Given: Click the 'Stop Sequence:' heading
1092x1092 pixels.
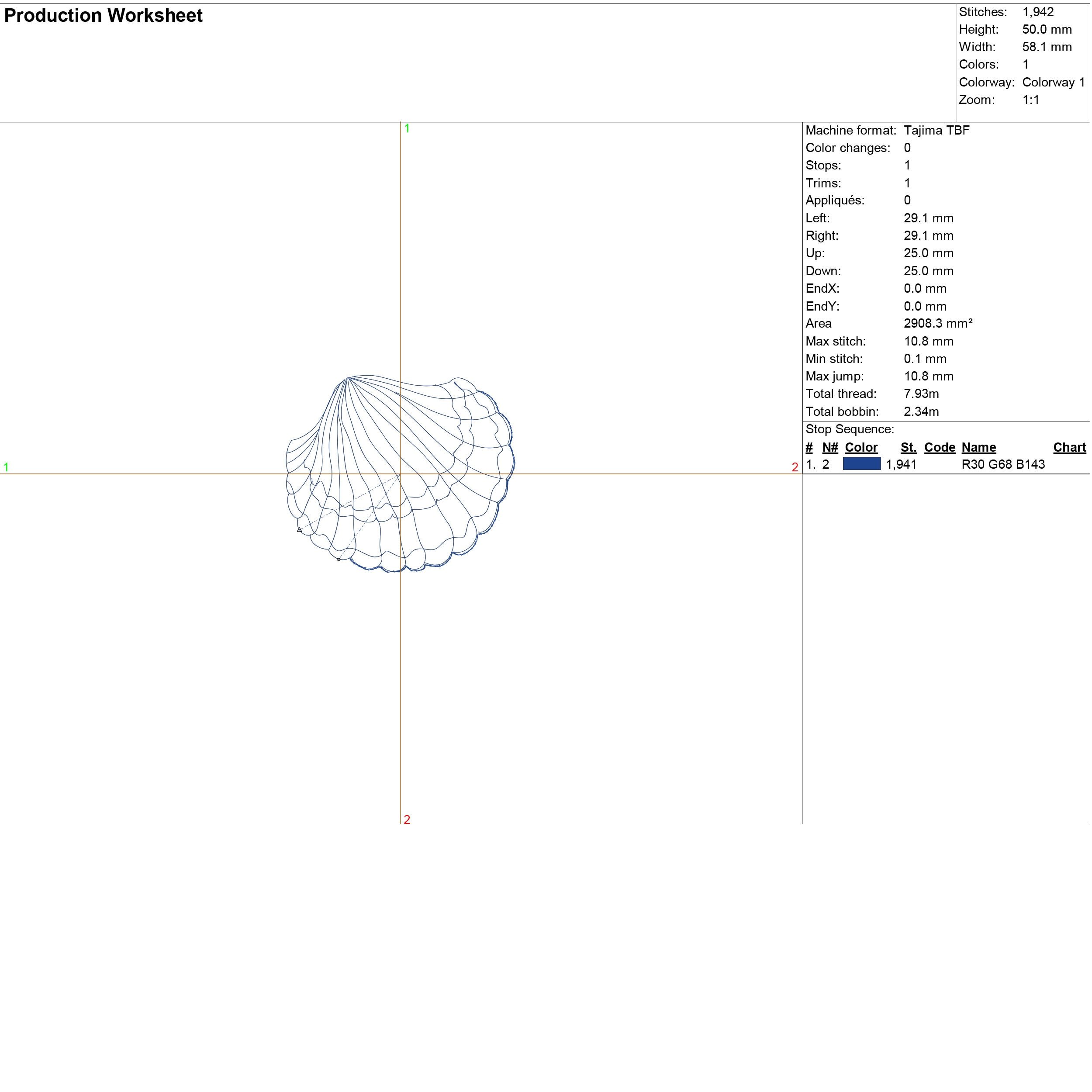Looking at the screenshot, I should 850,429.
